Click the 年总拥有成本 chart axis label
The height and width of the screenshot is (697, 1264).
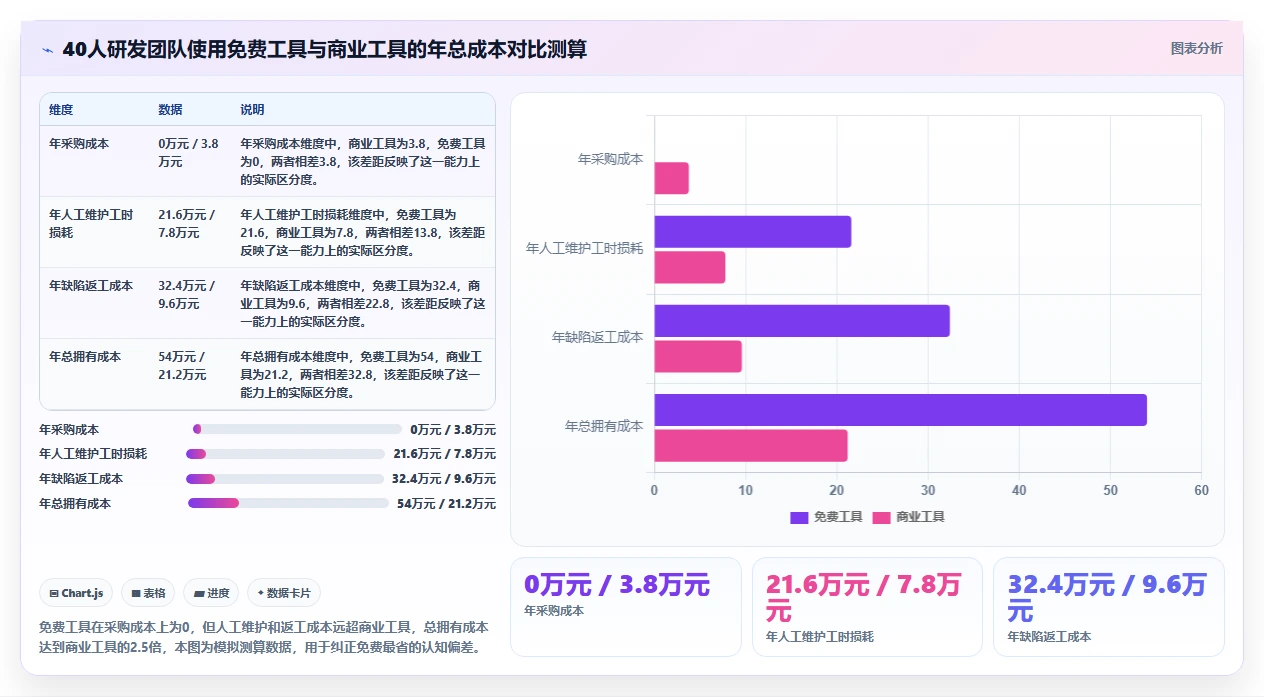(x=604, y=426)
